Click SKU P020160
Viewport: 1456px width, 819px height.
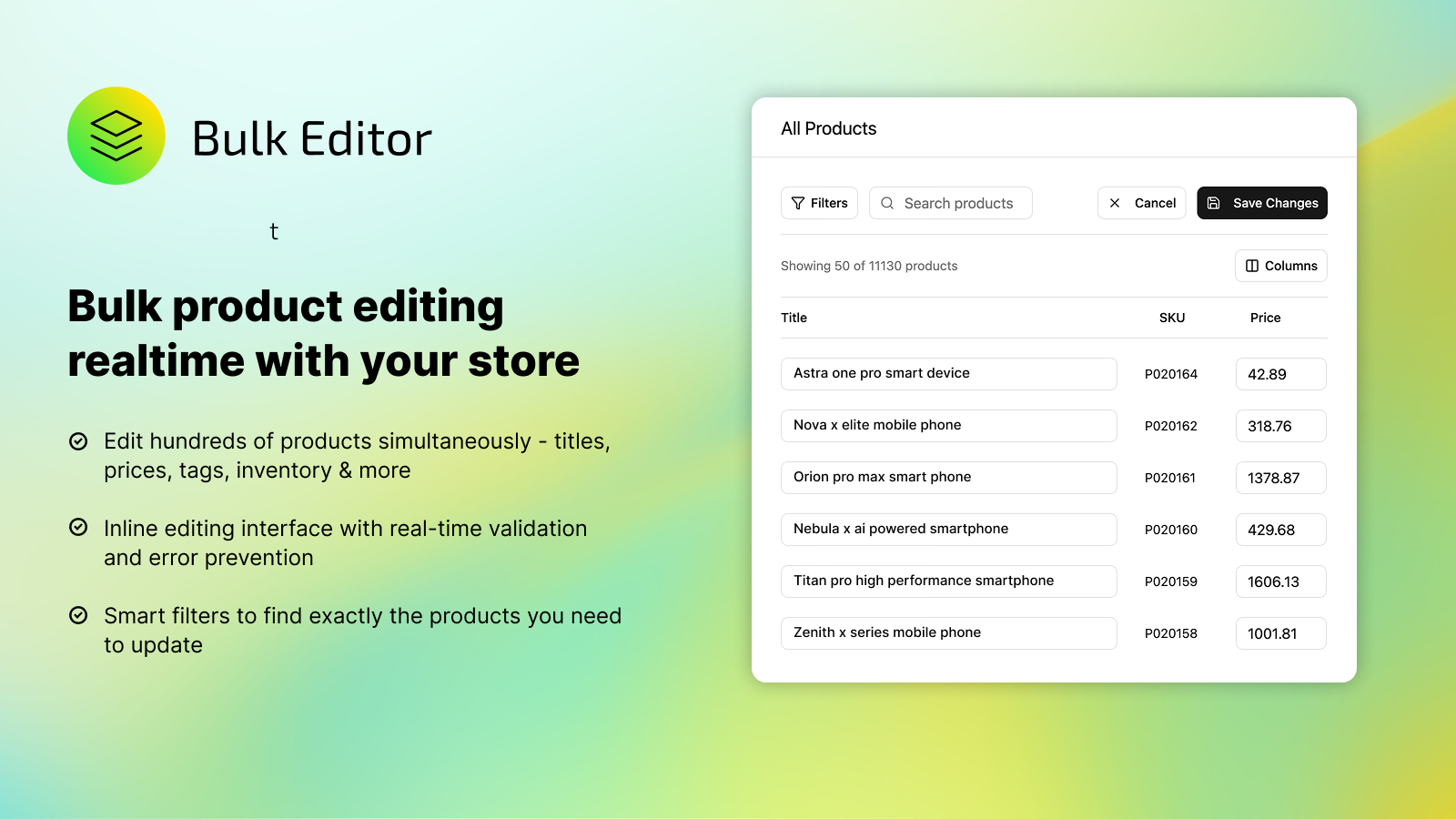(1171, 530)
